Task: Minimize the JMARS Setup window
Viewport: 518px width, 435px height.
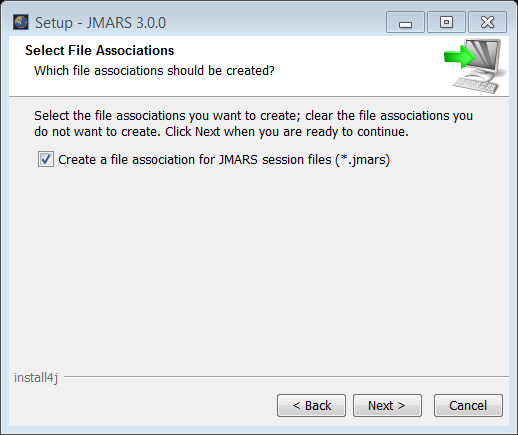Action: coord(405,22)
